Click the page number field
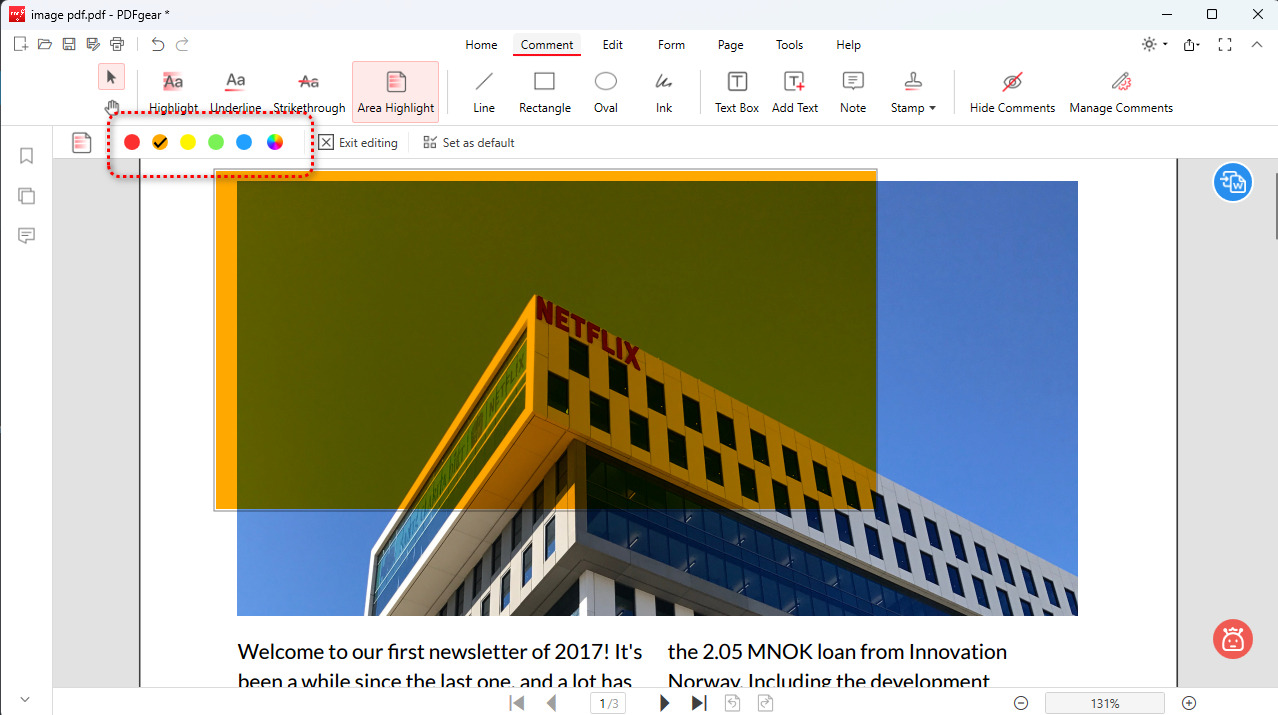 [x=608, y=703]
